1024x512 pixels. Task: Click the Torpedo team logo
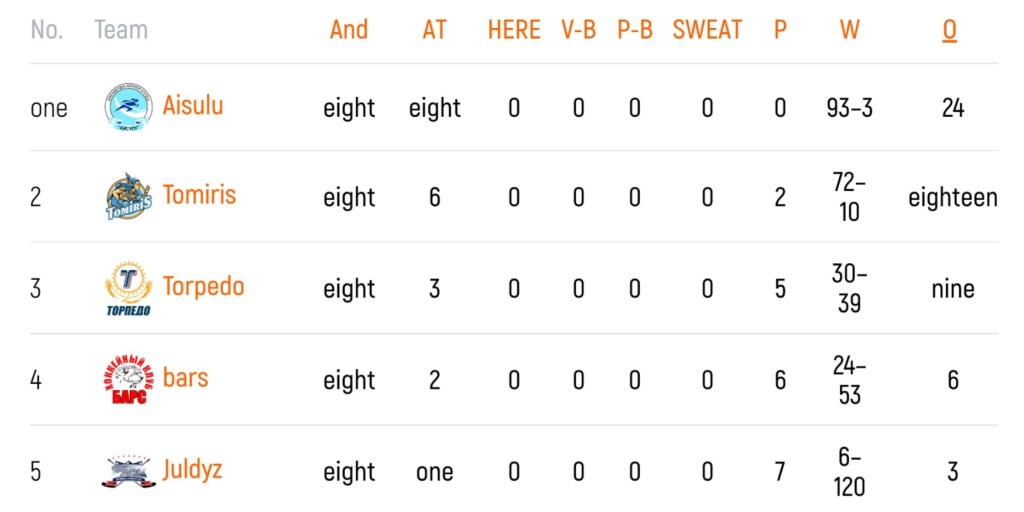coord(129,288)
